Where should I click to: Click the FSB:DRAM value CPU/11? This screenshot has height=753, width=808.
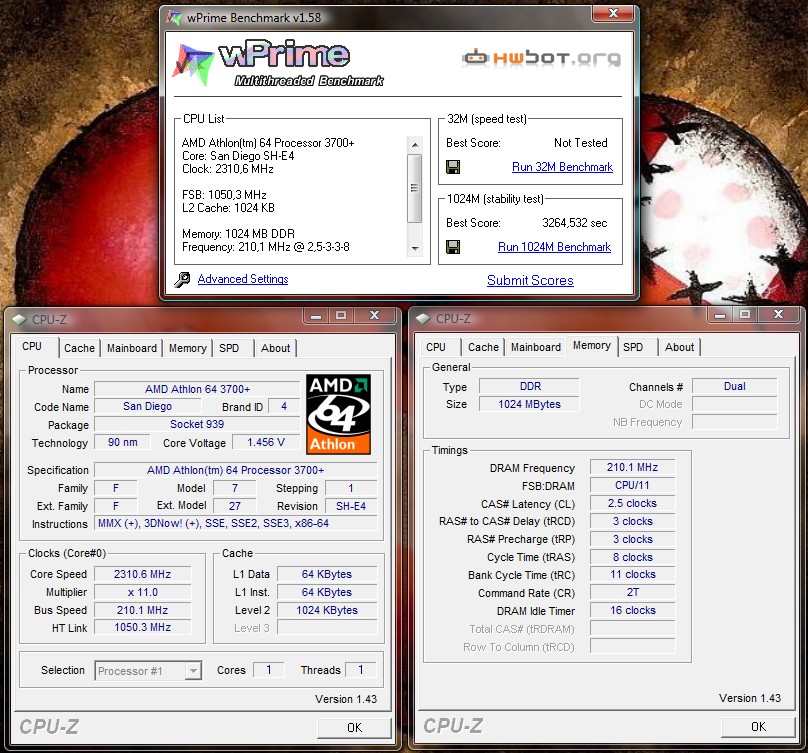(632, 486)
